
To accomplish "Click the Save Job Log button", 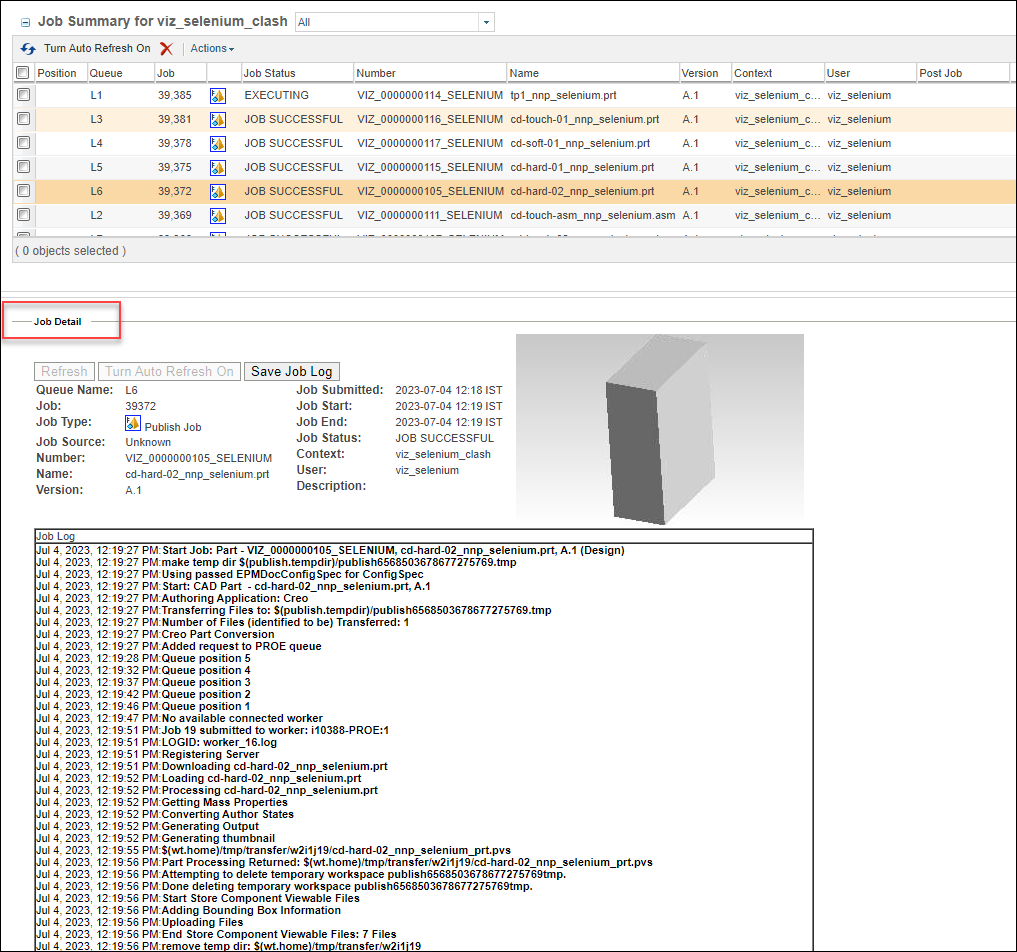I will (292, 372).
